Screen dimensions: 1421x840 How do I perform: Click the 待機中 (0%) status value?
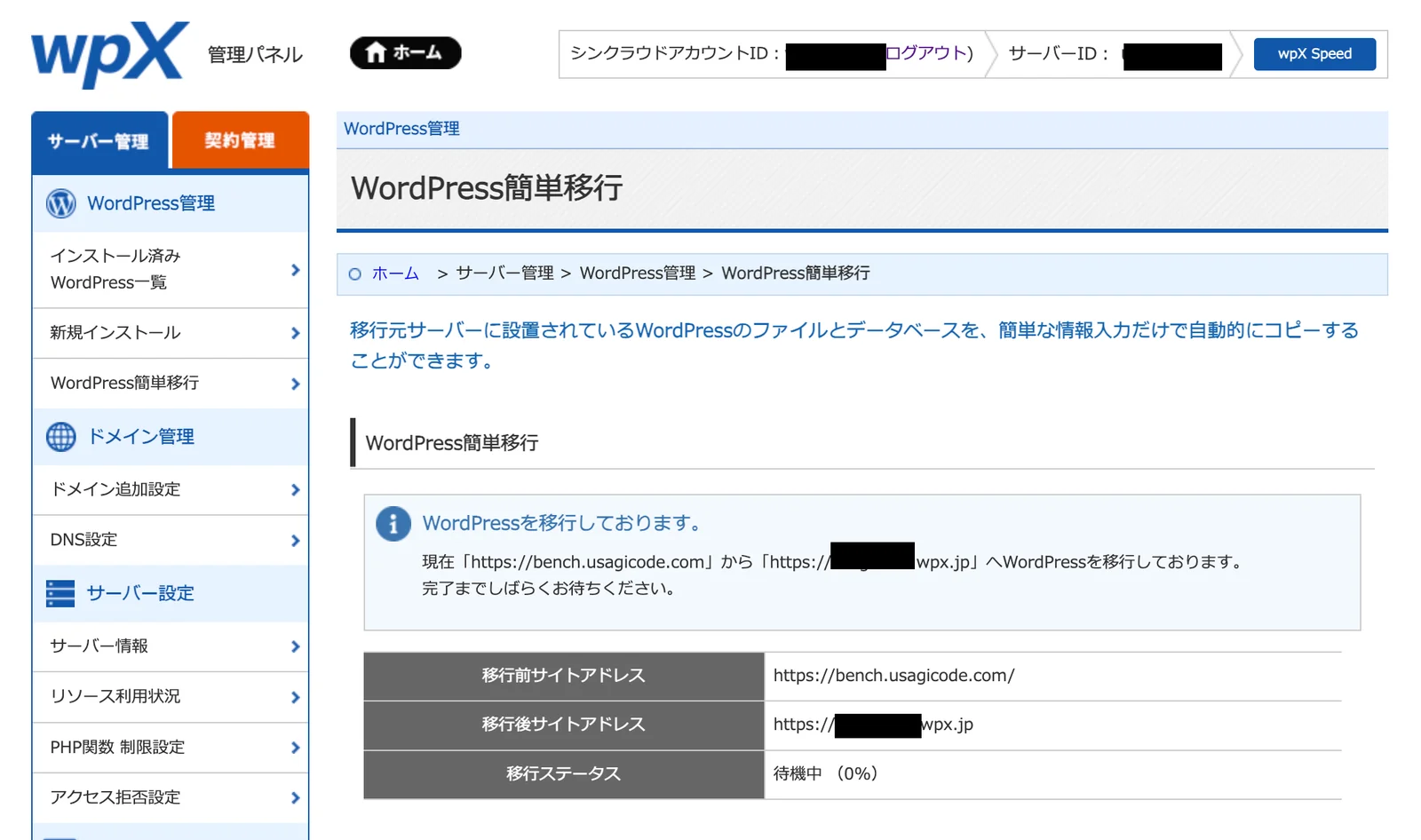point(826,774)
